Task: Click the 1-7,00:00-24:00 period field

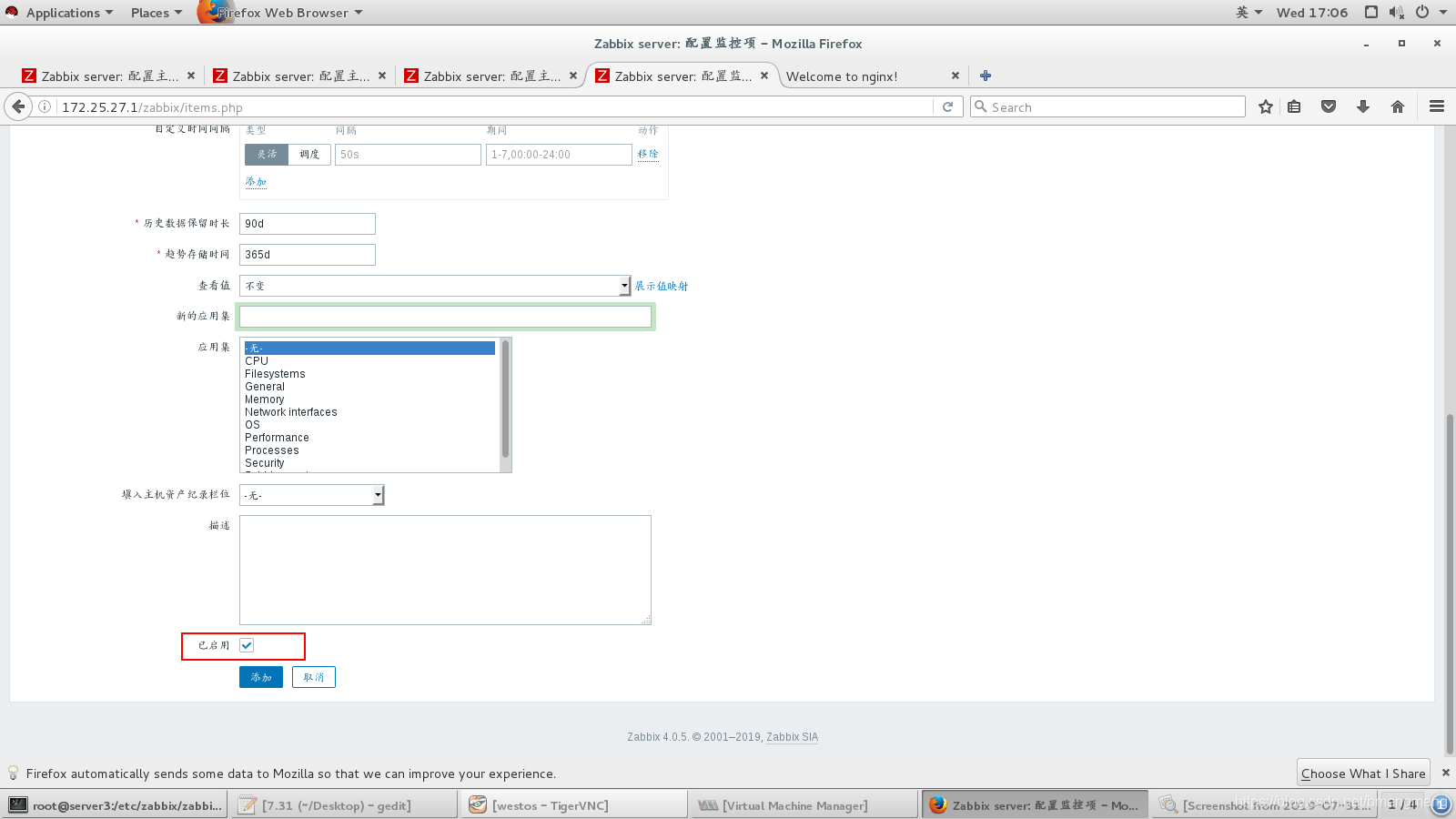Action: 559,155
